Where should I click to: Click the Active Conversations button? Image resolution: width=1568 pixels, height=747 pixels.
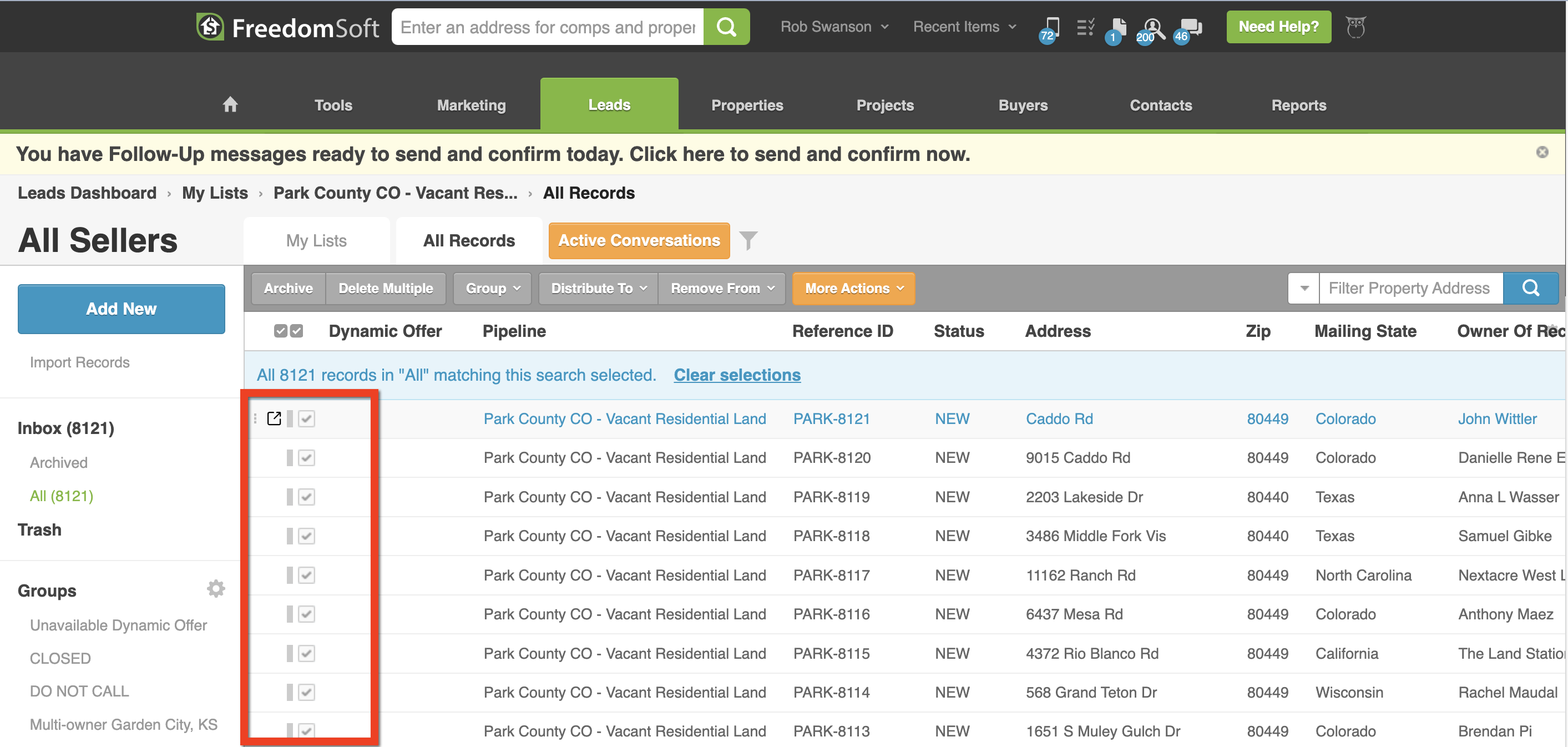[x=639, y=240]
